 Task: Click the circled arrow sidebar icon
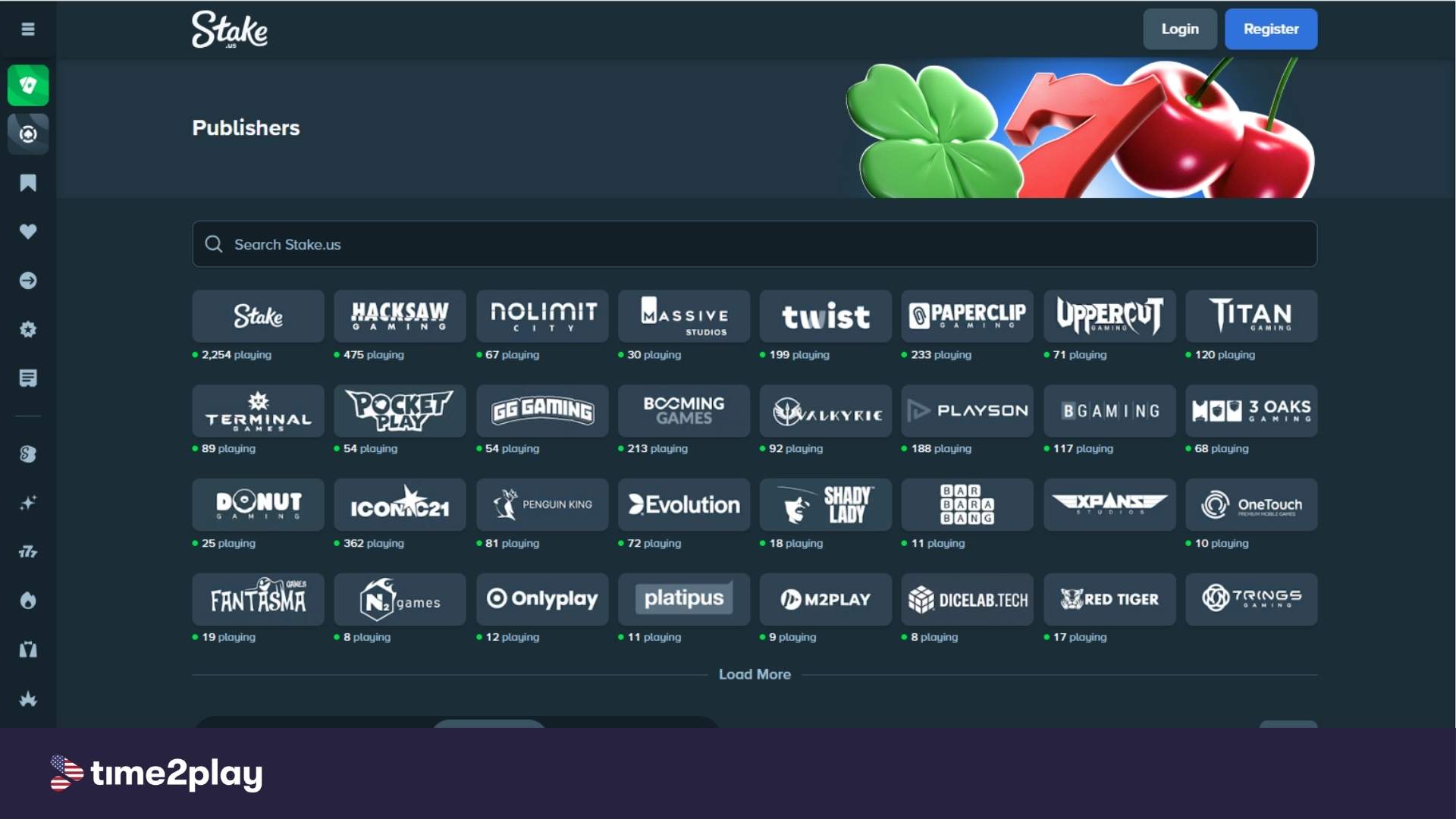coord(28,281)
